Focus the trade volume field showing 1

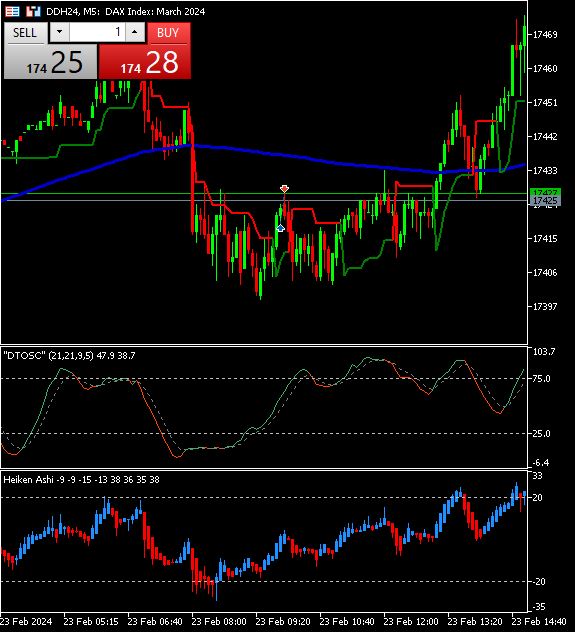coord(97,32)
